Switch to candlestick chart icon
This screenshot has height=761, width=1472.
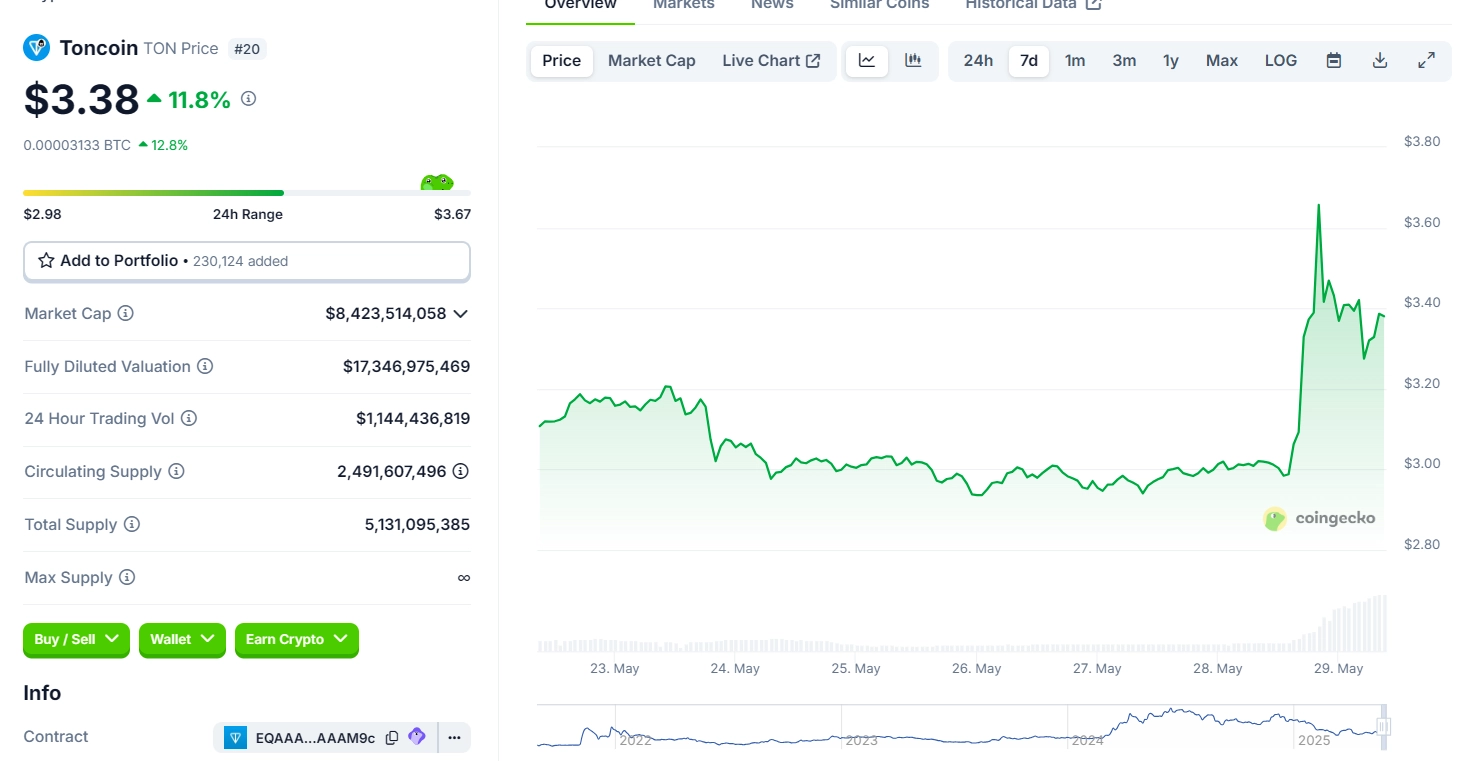[913, 61]
